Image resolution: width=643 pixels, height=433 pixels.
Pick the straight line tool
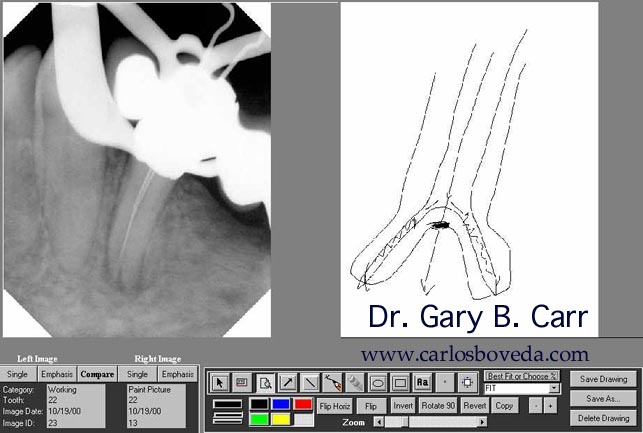pos(309,382)
